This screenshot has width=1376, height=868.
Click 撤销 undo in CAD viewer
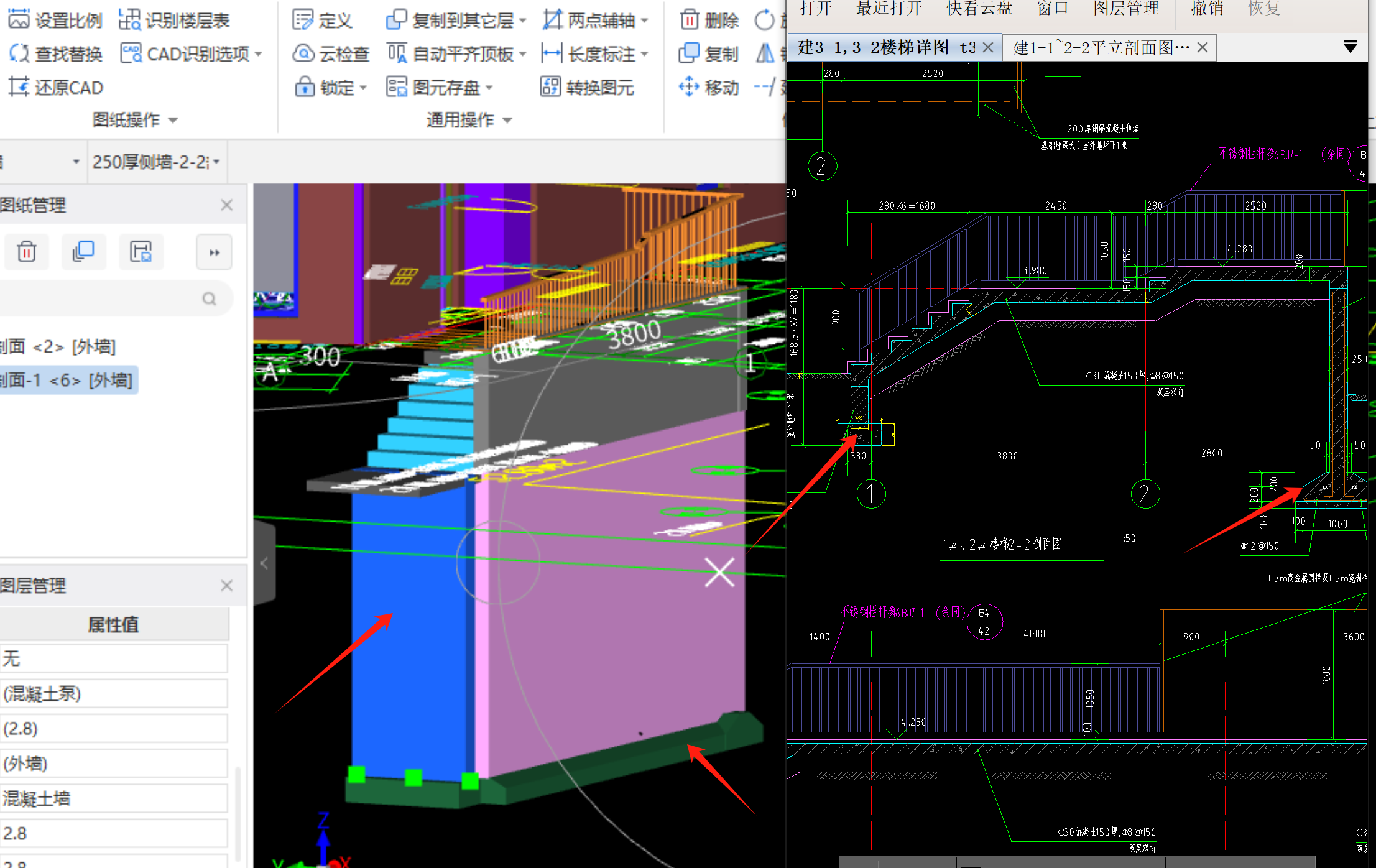point(1207,8)
